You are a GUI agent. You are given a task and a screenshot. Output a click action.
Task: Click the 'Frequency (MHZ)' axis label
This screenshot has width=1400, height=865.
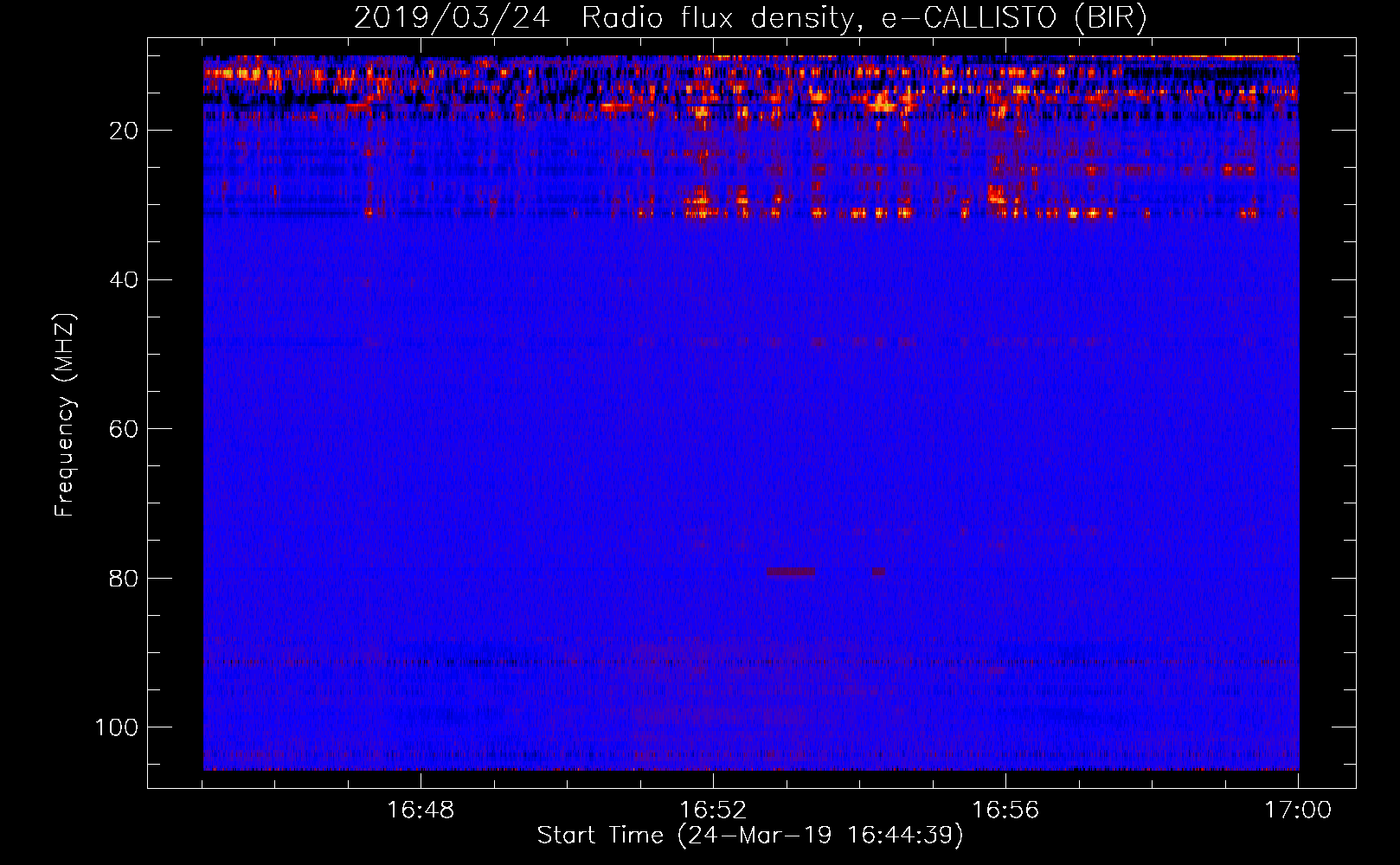click(65, 414)
